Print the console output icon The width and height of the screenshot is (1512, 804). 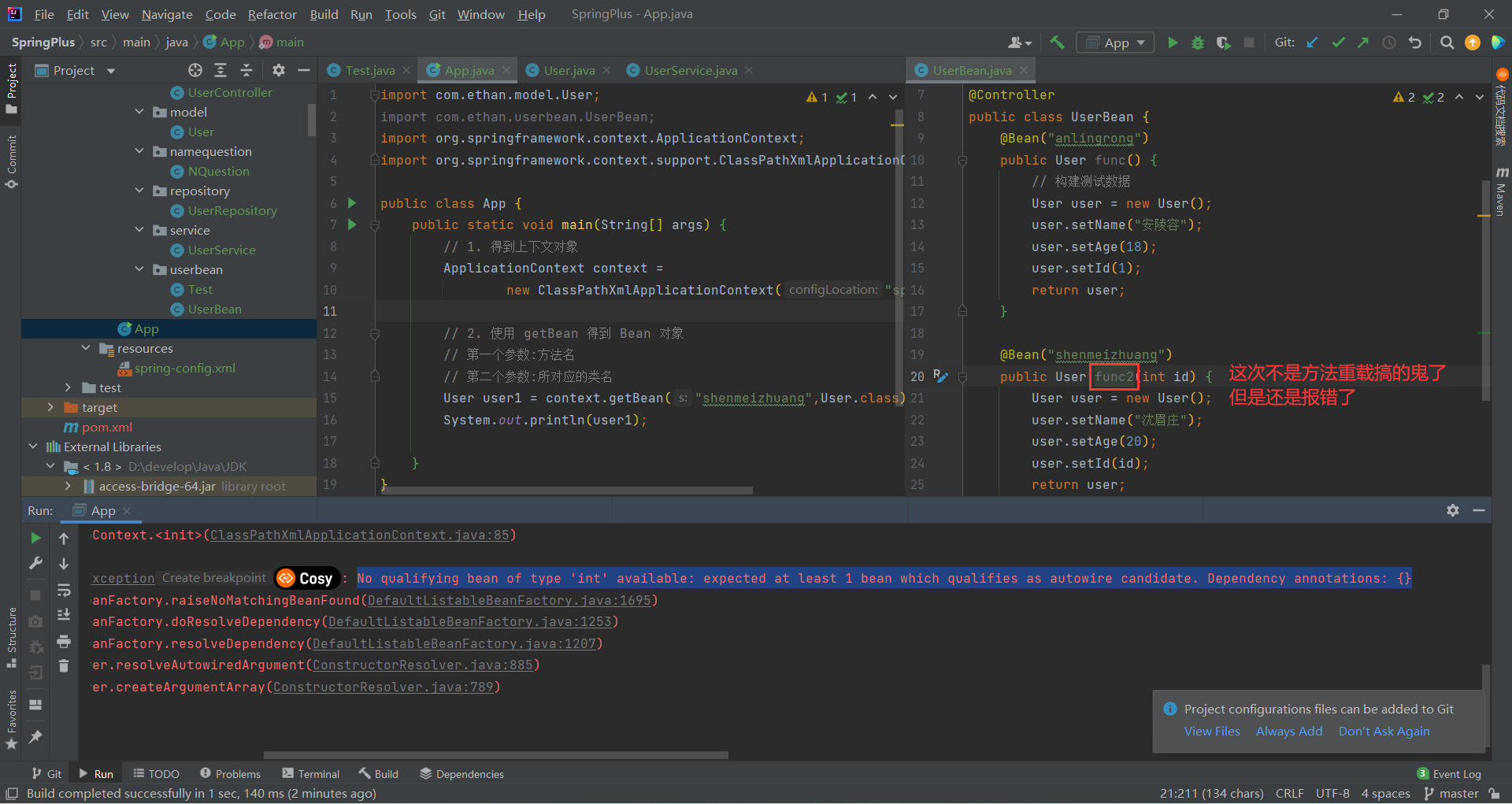(64, 641)
